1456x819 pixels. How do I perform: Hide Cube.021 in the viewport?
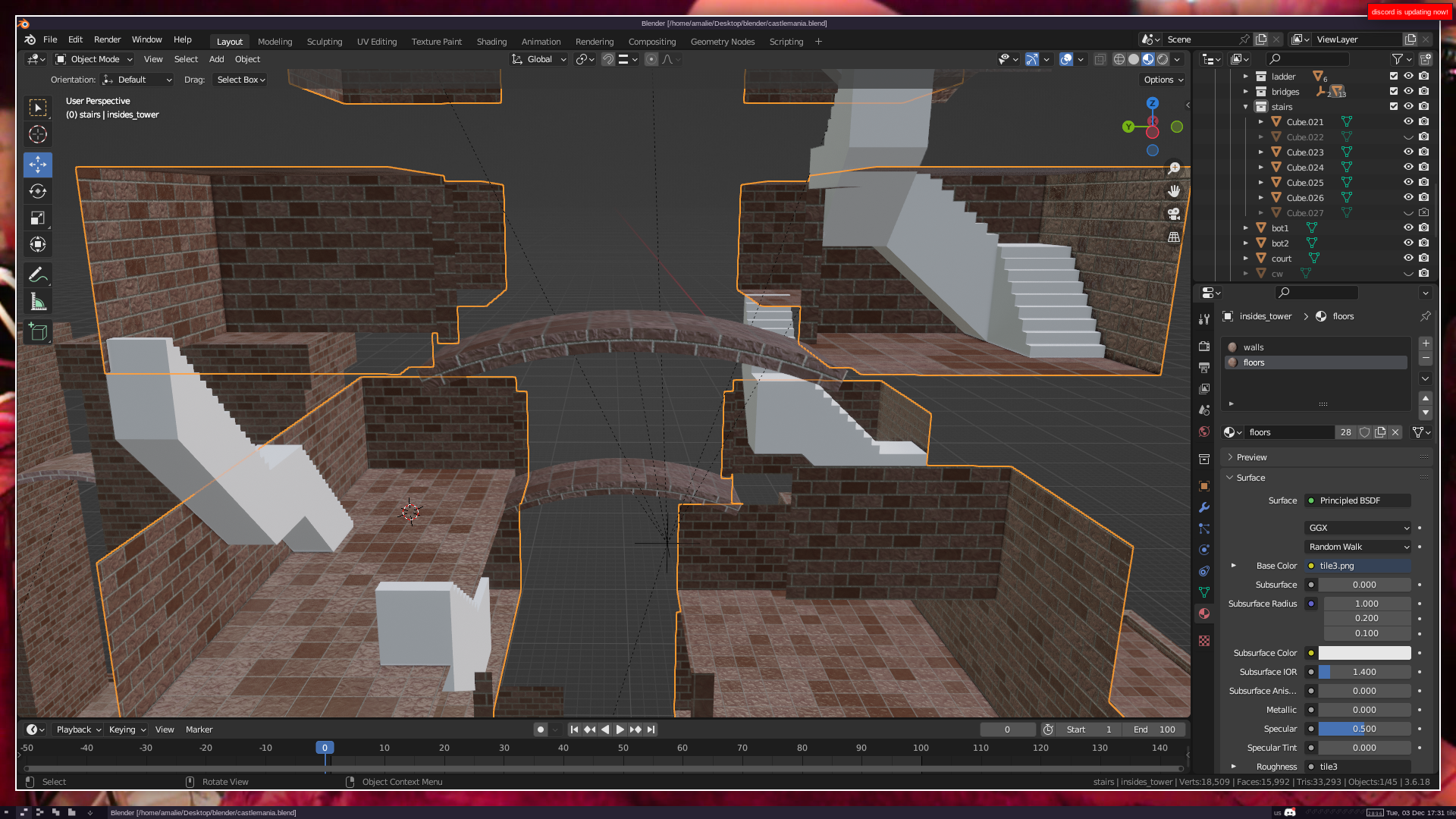1408,121
